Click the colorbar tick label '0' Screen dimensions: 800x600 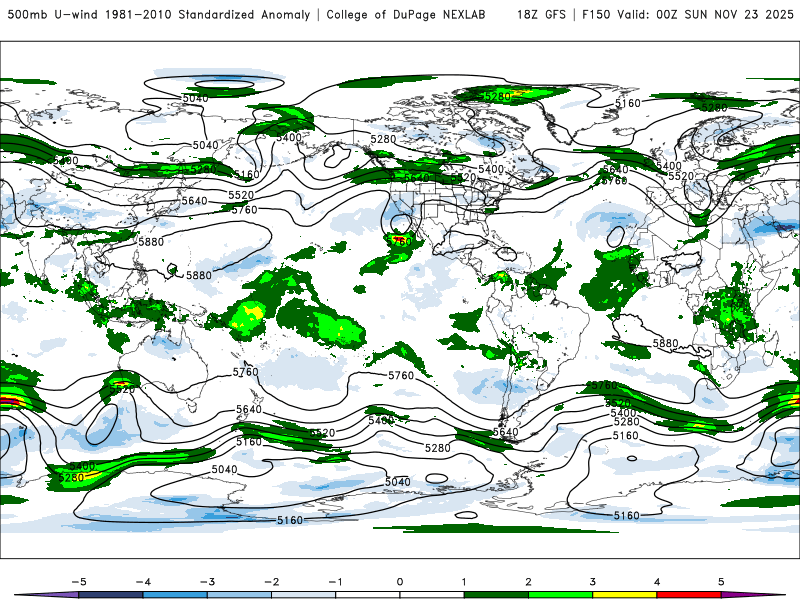pos(399,582)
